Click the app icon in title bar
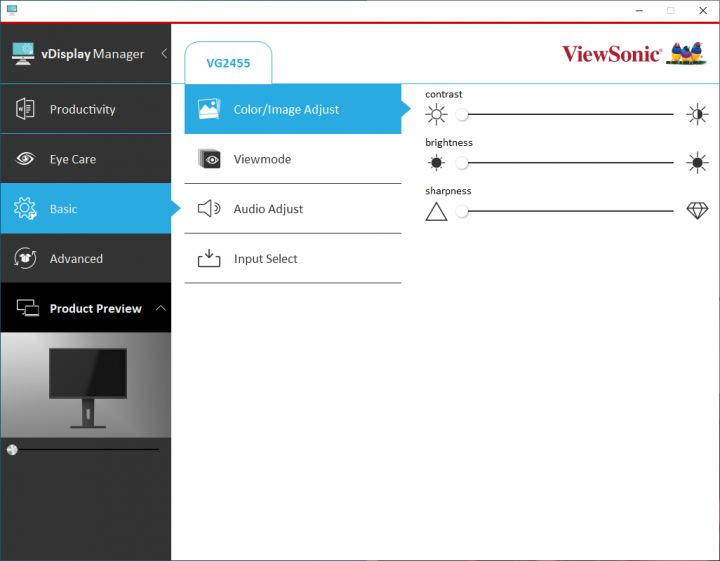The height and width of the screenshot is (561, 720). [x=12, y=10]
